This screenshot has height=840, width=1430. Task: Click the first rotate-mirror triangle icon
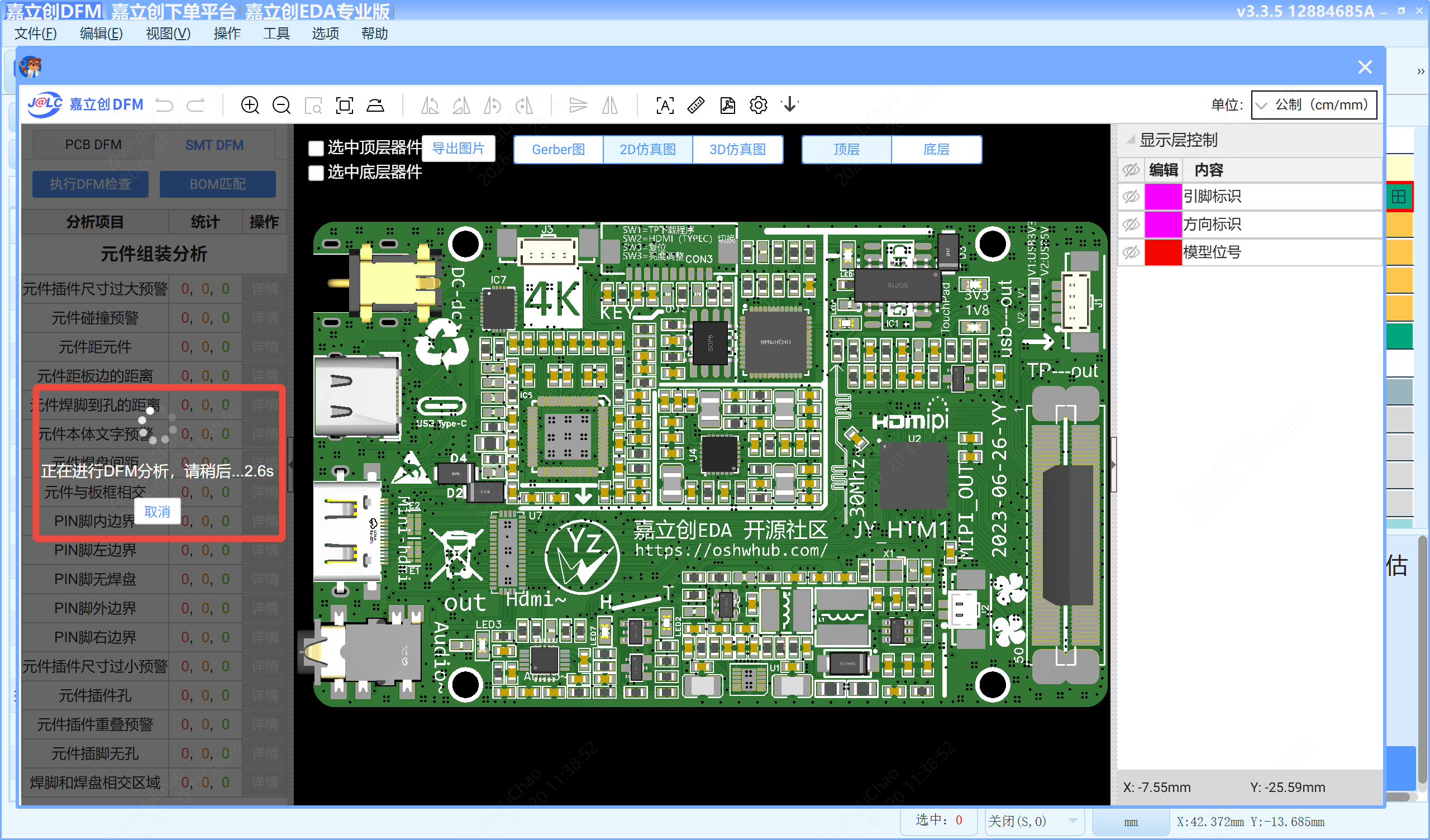(x=430, y=105)
